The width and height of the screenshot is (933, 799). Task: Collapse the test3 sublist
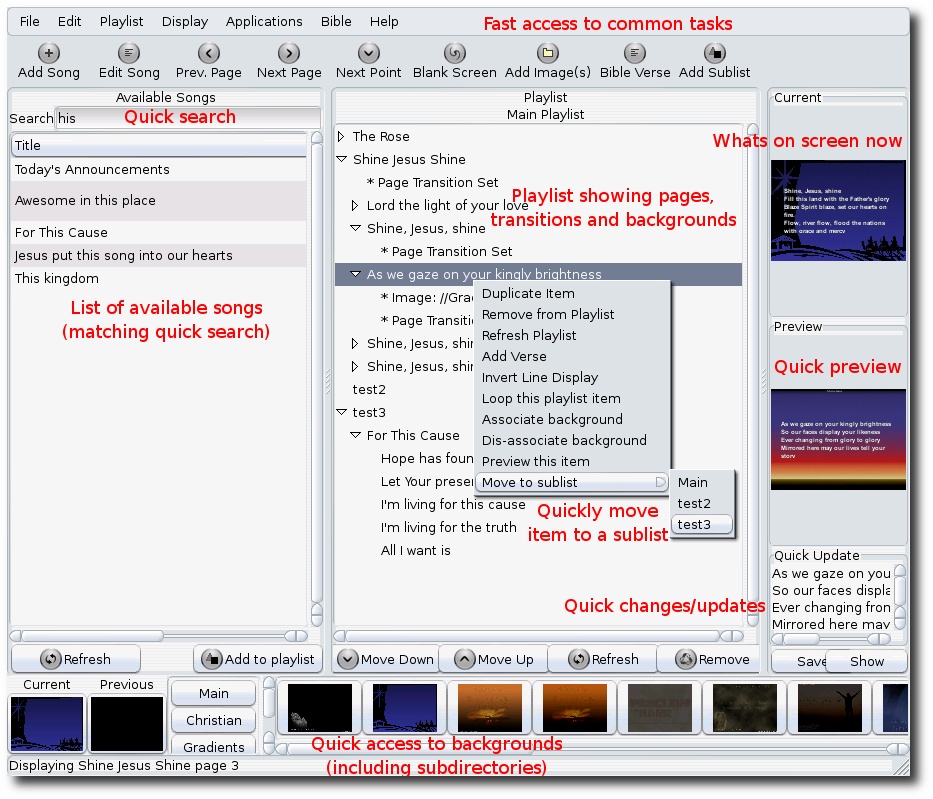click(342, 412)
